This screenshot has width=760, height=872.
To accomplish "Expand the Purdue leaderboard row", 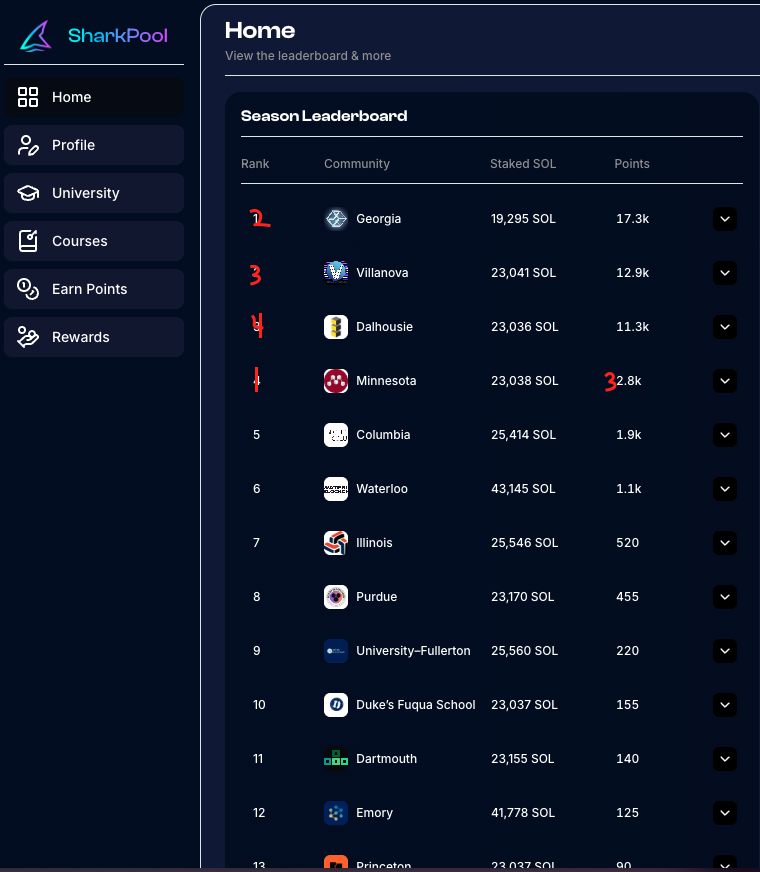I will click(725, 596).
